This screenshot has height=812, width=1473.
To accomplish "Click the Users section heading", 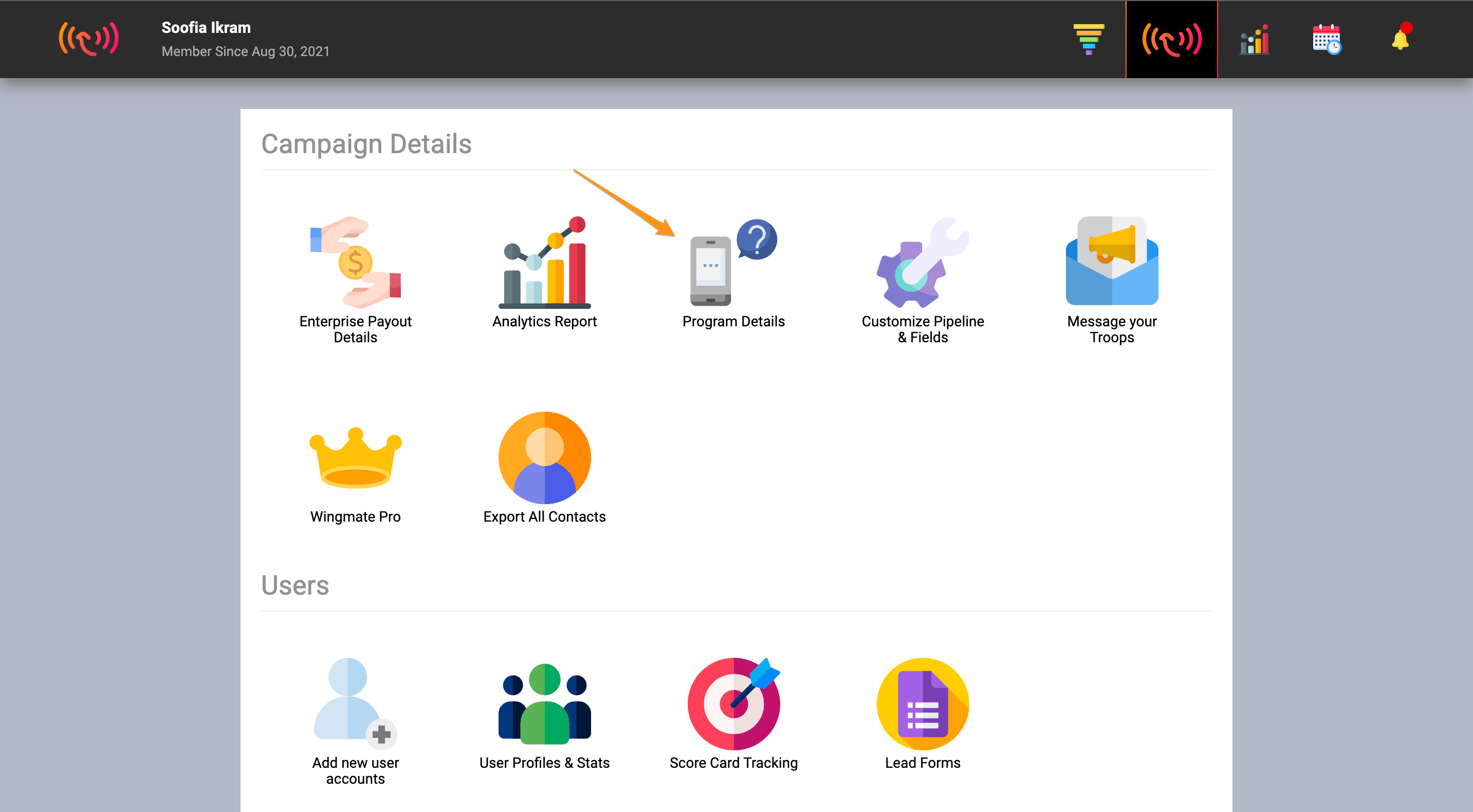I will 295,585.
